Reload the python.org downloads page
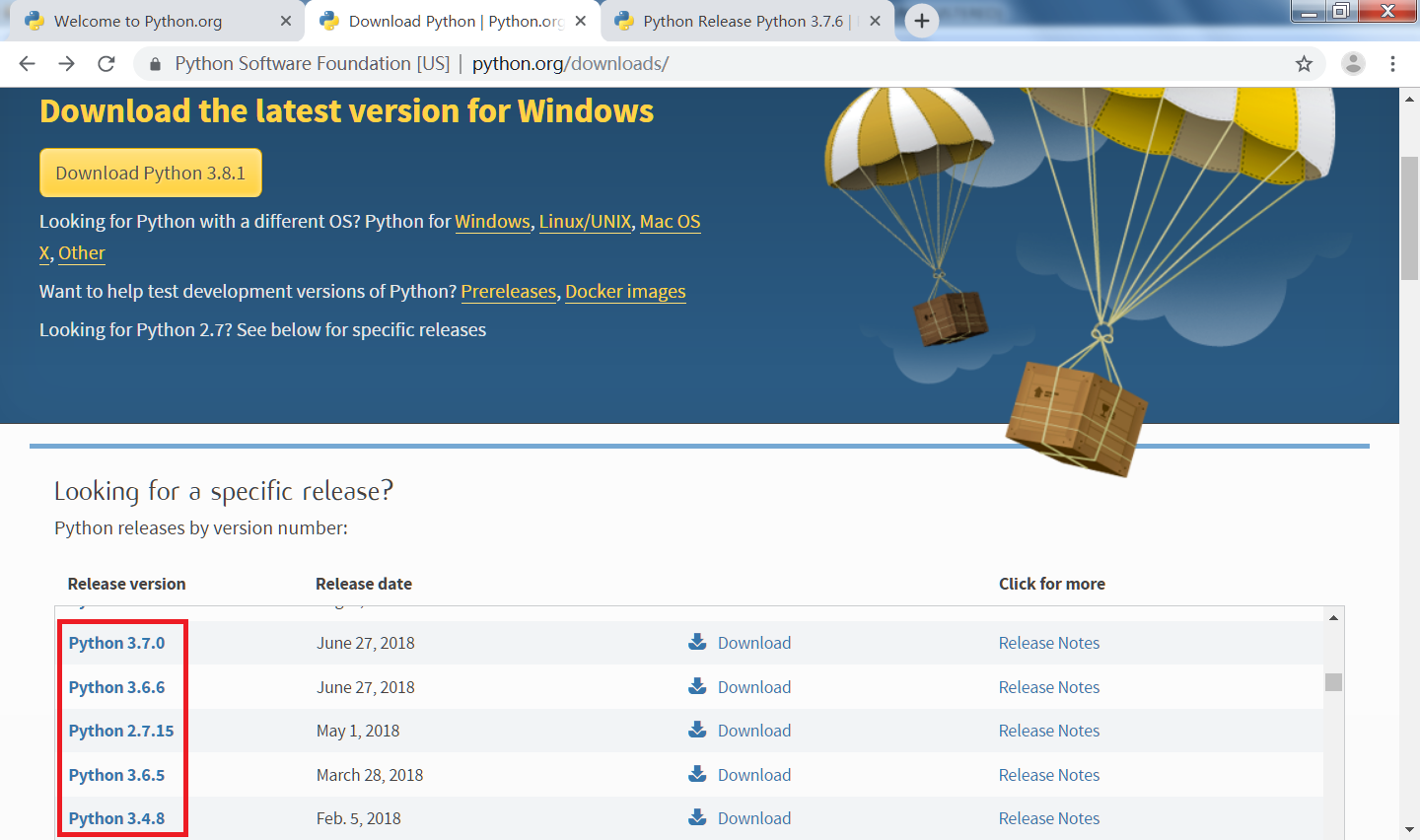Viewport: 1420px width, 840px height. tap(106, 64)
